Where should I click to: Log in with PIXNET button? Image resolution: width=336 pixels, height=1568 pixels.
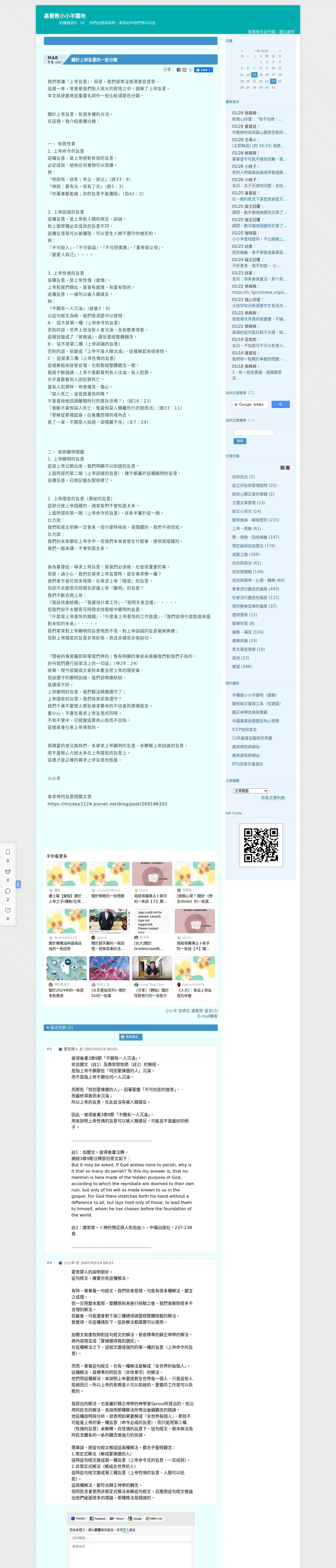pyautogui.click(x=79, y=1518)
